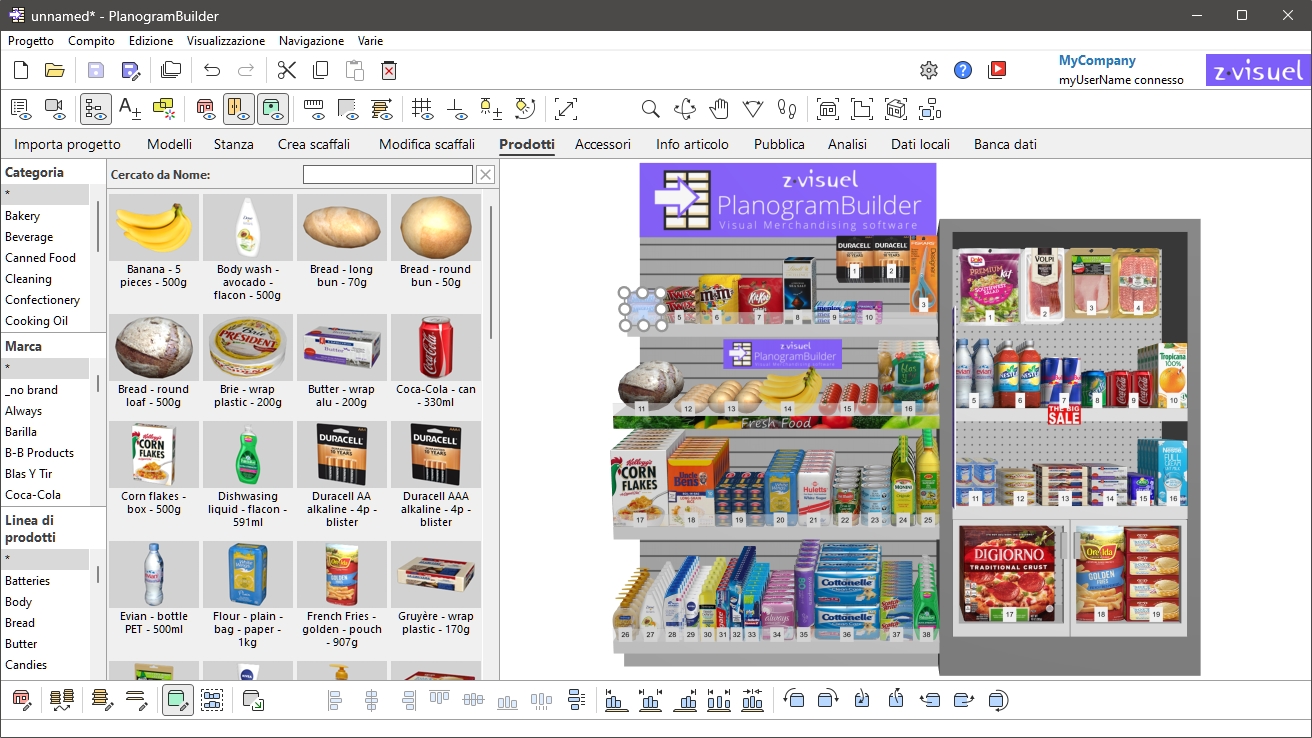Screen dimensions: 1312x738
Task: Switch to the Info articolo tab
Action: [x=692, y=144]
